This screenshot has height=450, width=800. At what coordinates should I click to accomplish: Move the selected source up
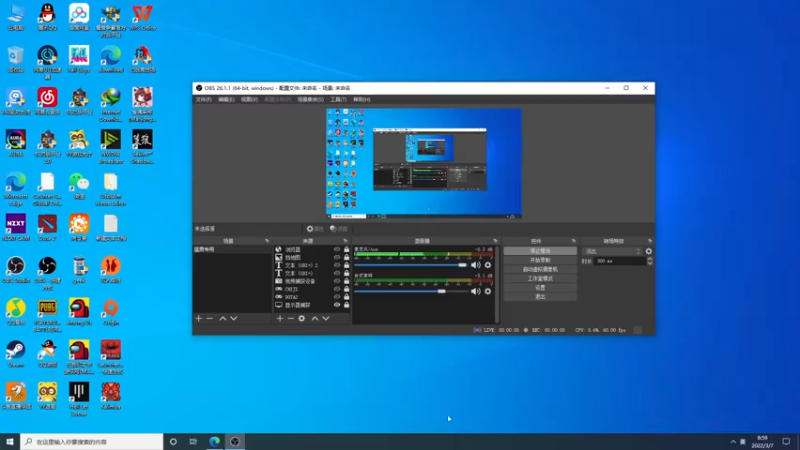(315, 318)
